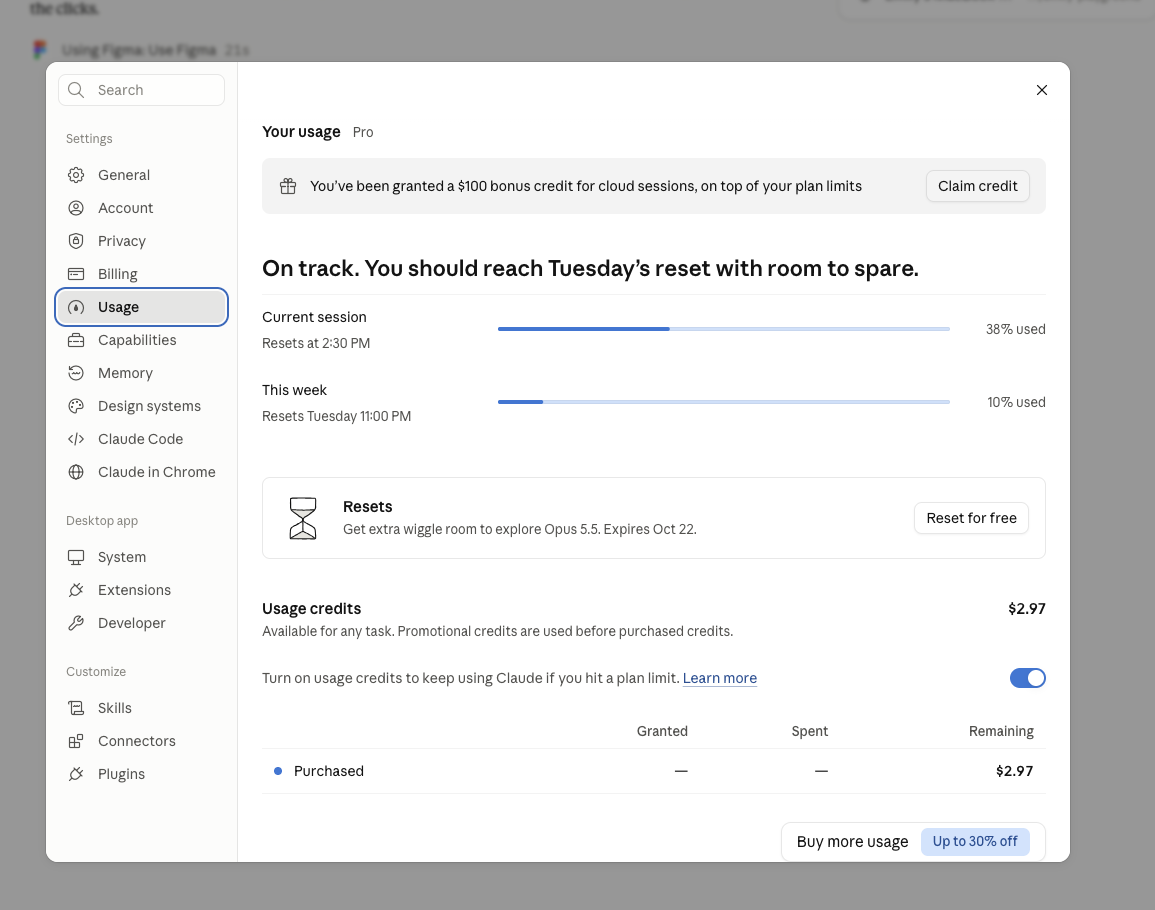Click the Remaining column header
Screen dimensions: 1155x910
[1001, 731]
